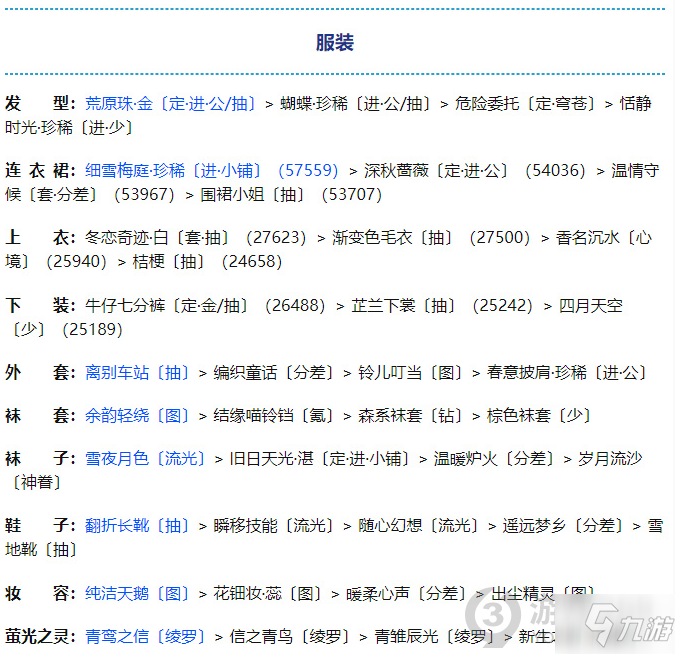Click the dress score (57559) link
Viewport: 675px width, 654px height.
click(308, 170)
